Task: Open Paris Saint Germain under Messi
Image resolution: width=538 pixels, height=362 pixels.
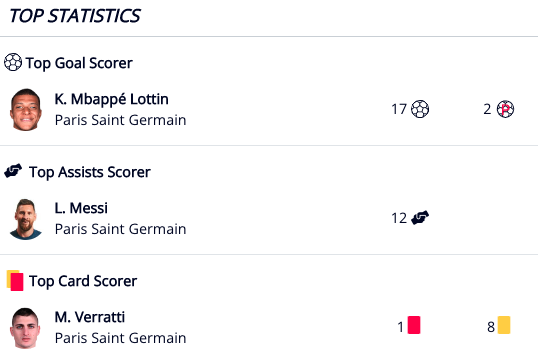Action: click(x=120, y=229)
